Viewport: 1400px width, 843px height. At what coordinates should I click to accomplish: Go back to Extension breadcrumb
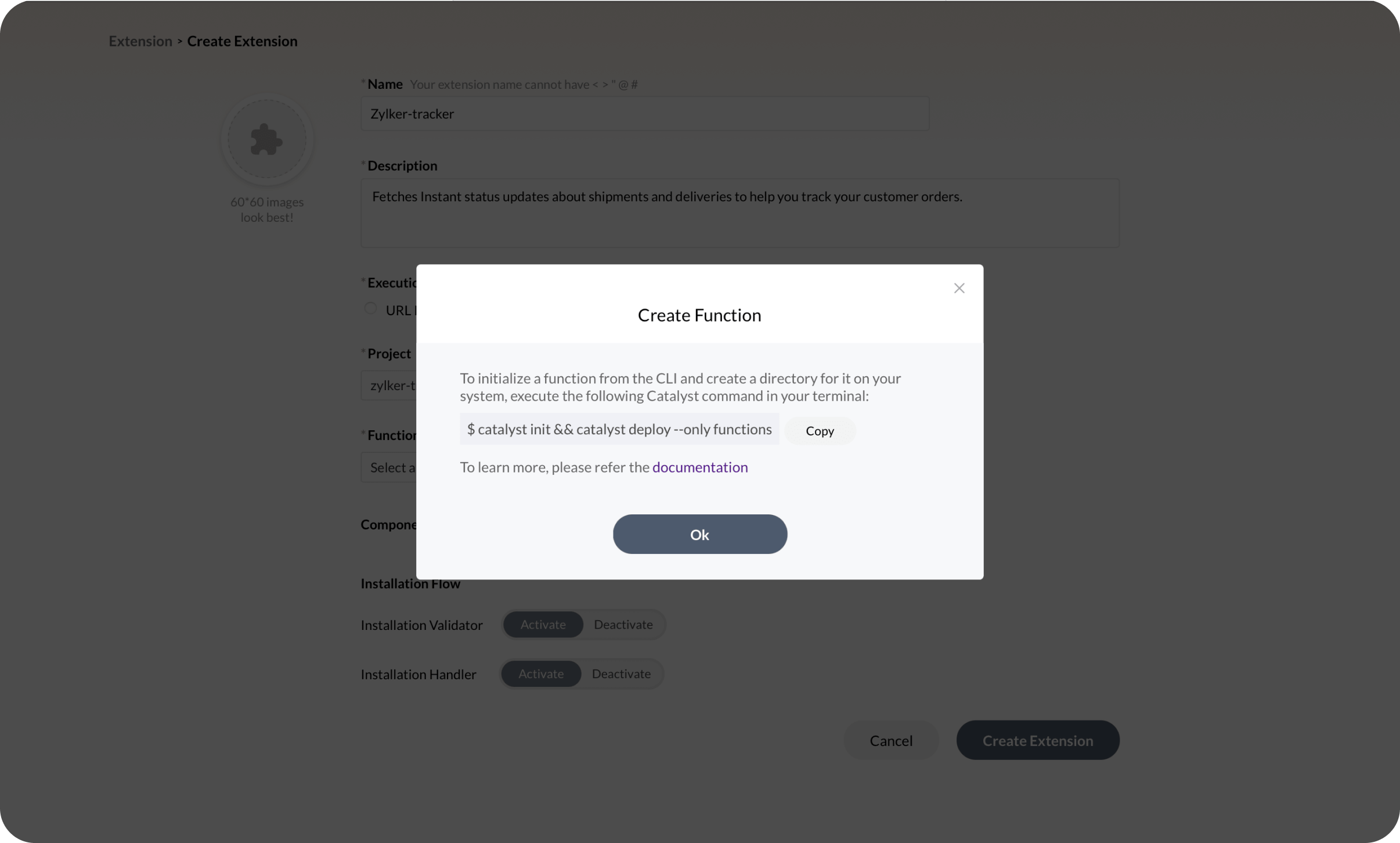tap(140, 41)
